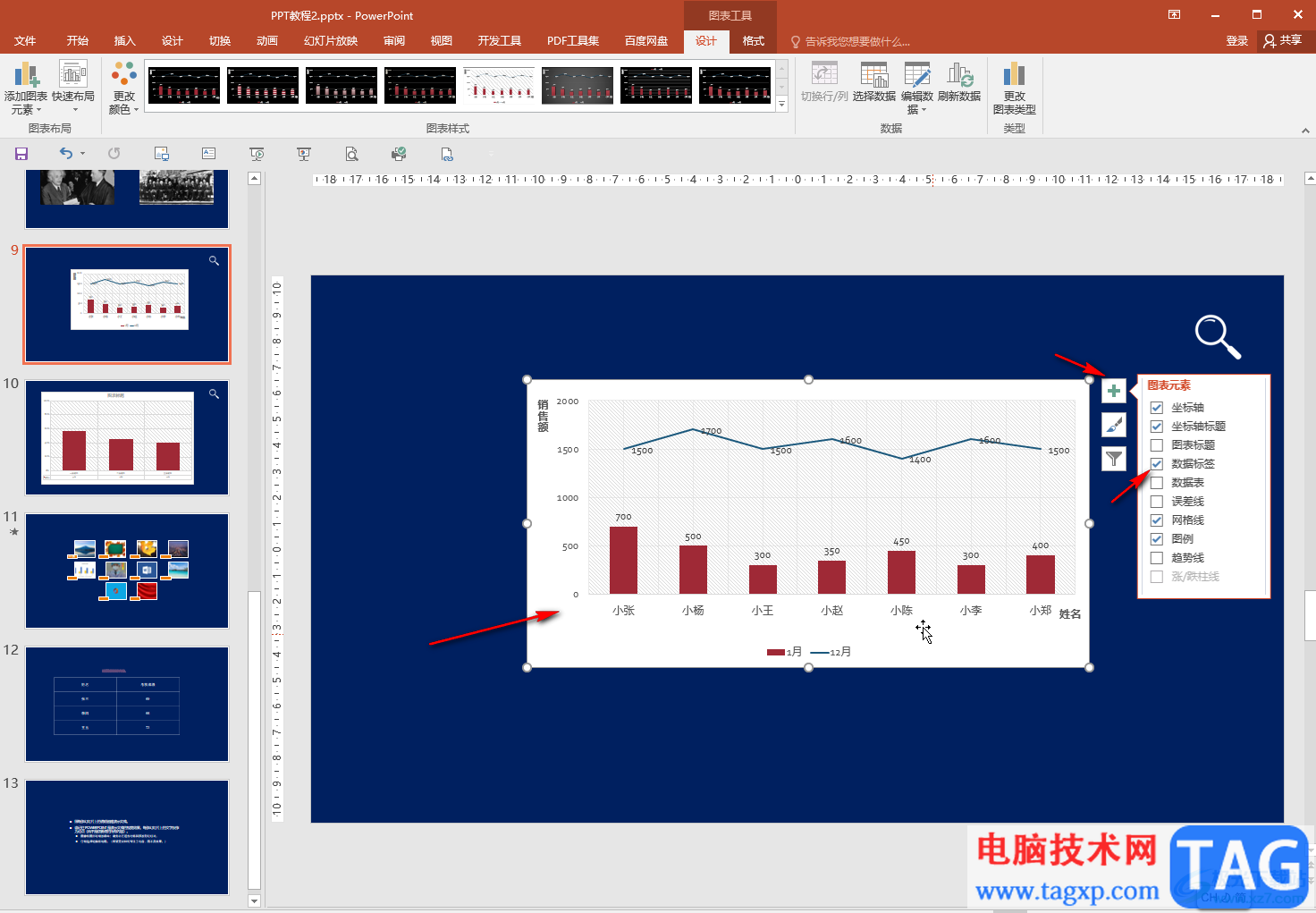Toggle the 网格线 checkbox off
Screen dimensions: 1316x913
pos(1157,520)
